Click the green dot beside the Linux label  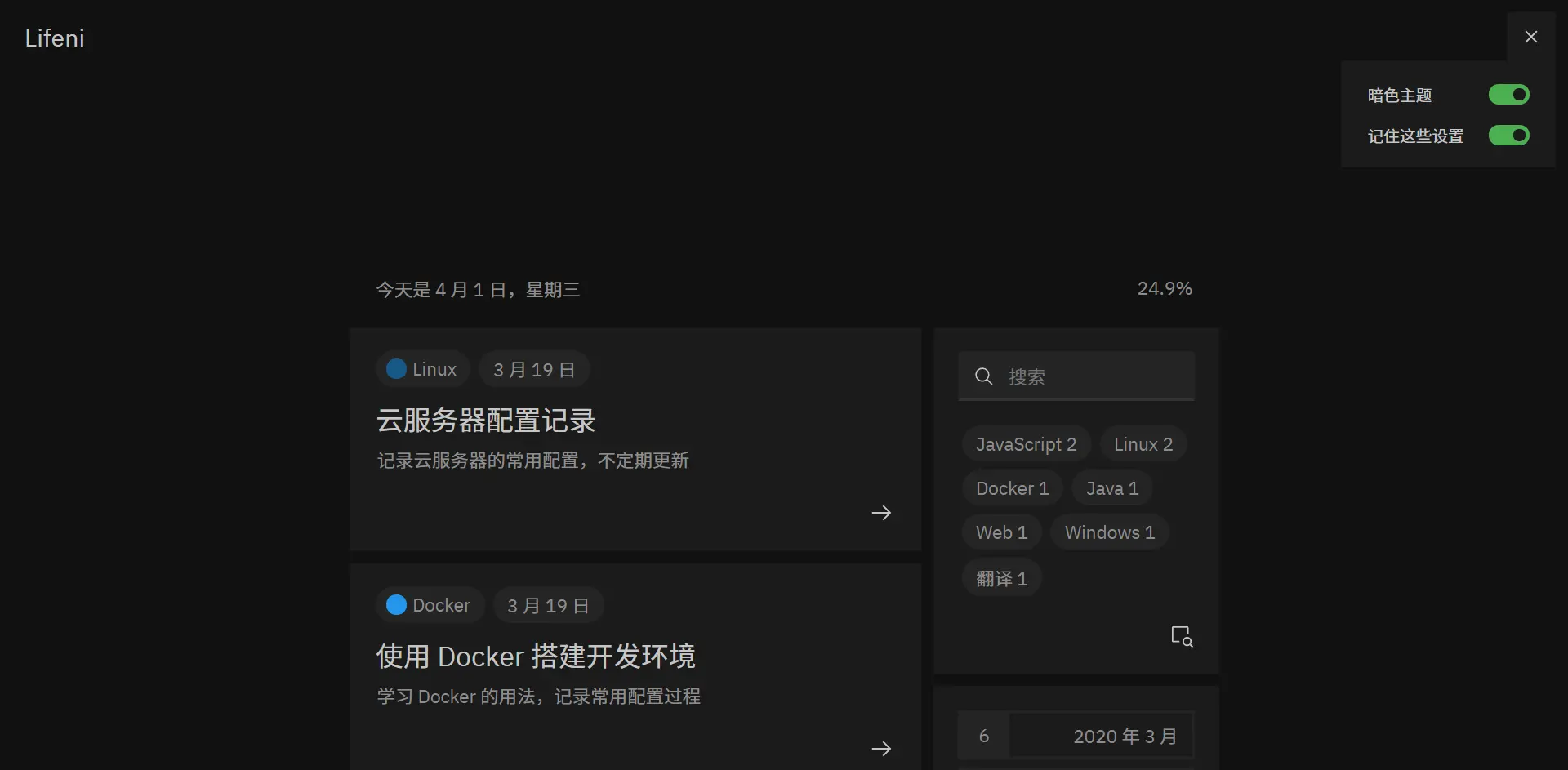click(x=396, y=368)
